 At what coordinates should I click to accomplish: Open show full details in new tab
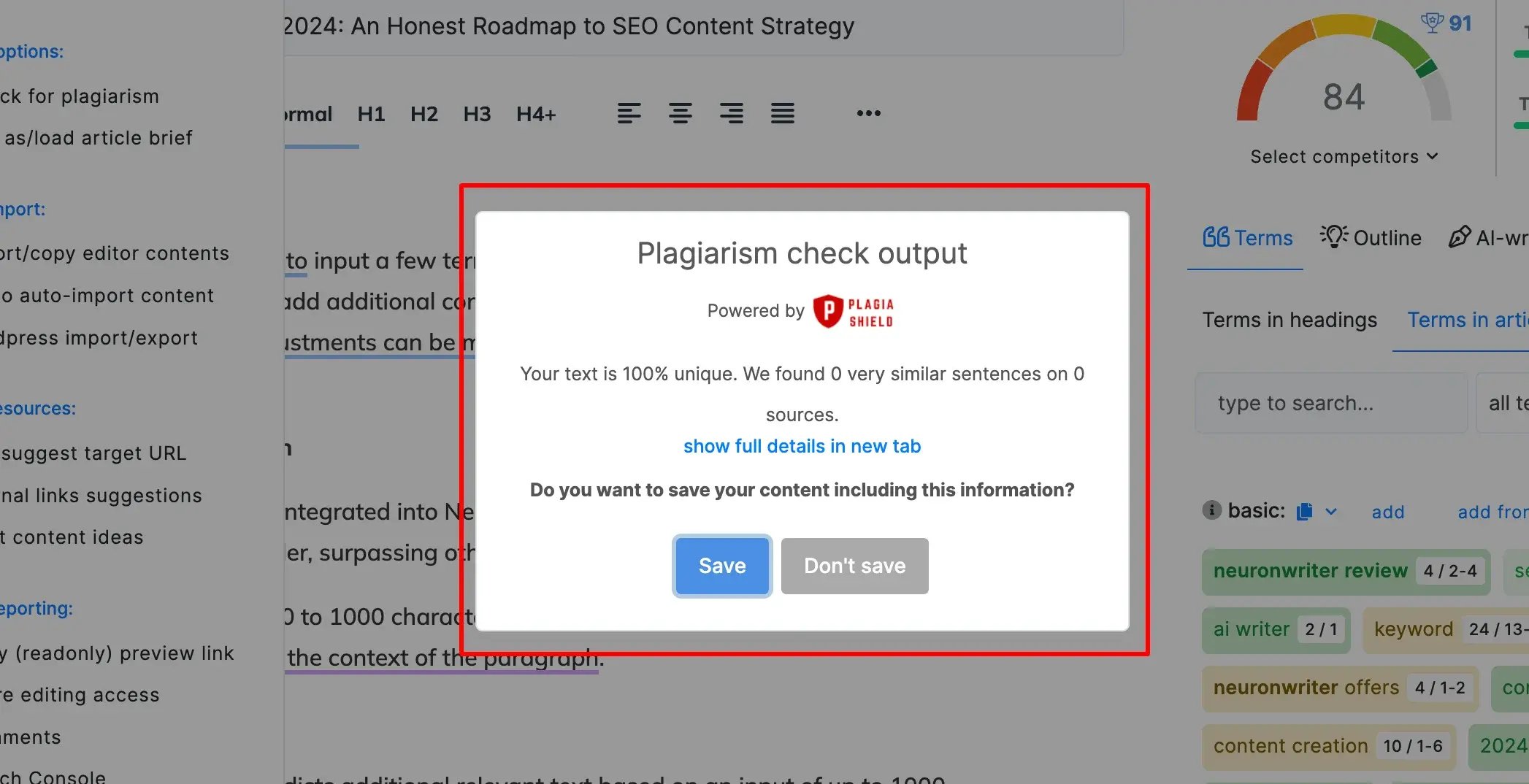[x=802, y=446]
